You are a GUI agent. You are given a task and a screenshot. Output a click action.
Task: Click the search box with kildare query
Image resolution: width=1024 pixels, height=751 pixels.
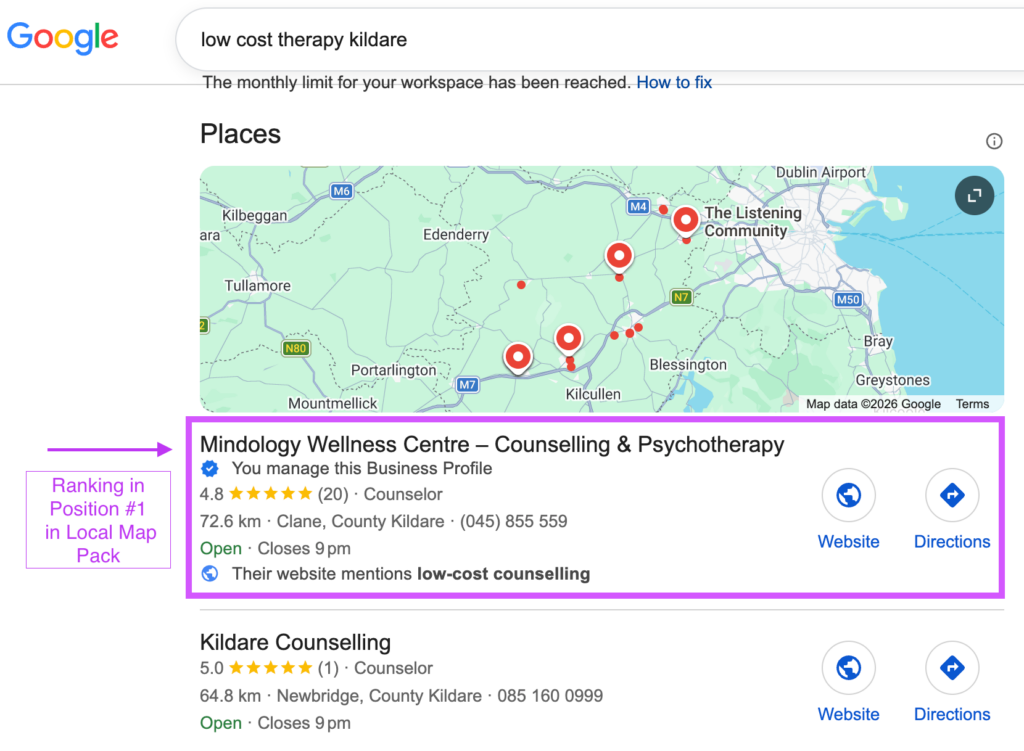[x=600, y=39]
